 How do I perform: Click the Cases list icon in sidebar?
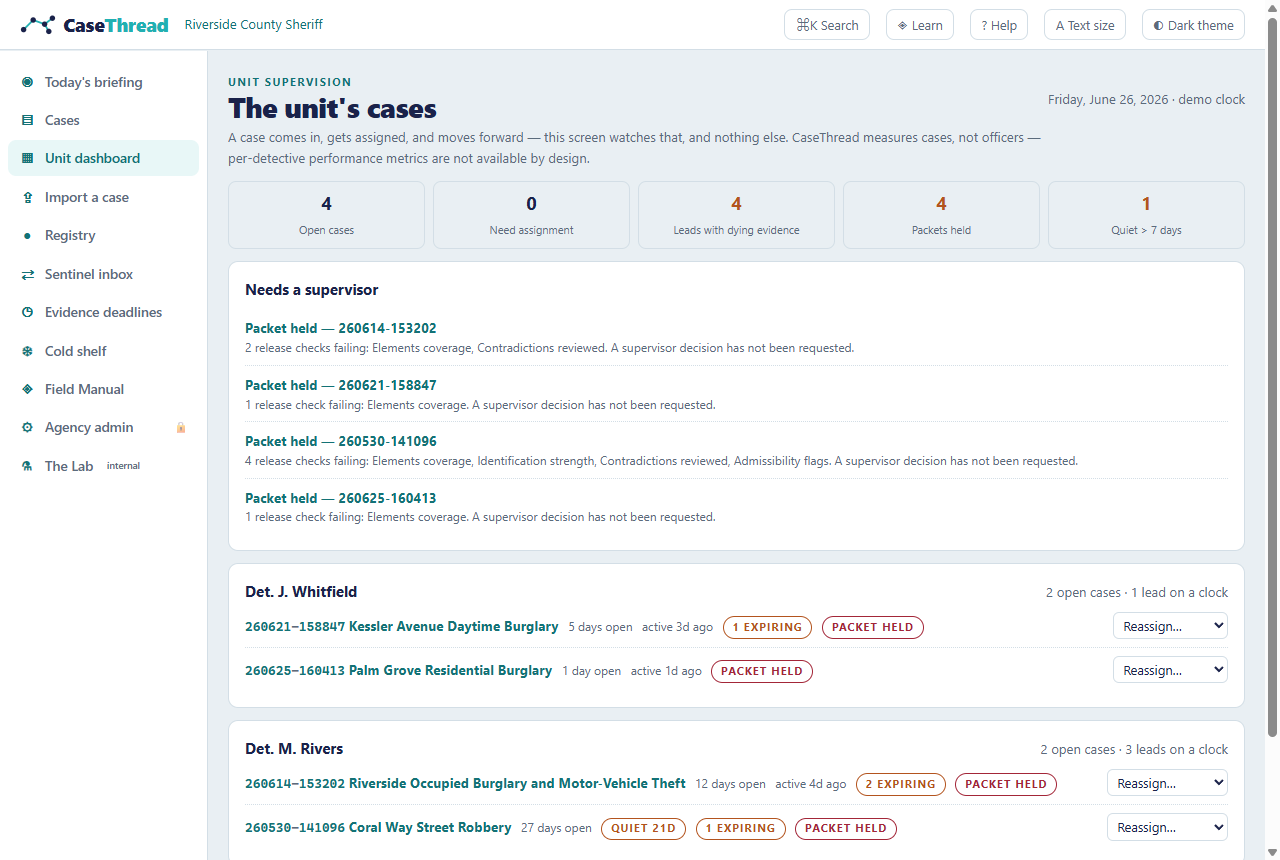tap(27, 120)
